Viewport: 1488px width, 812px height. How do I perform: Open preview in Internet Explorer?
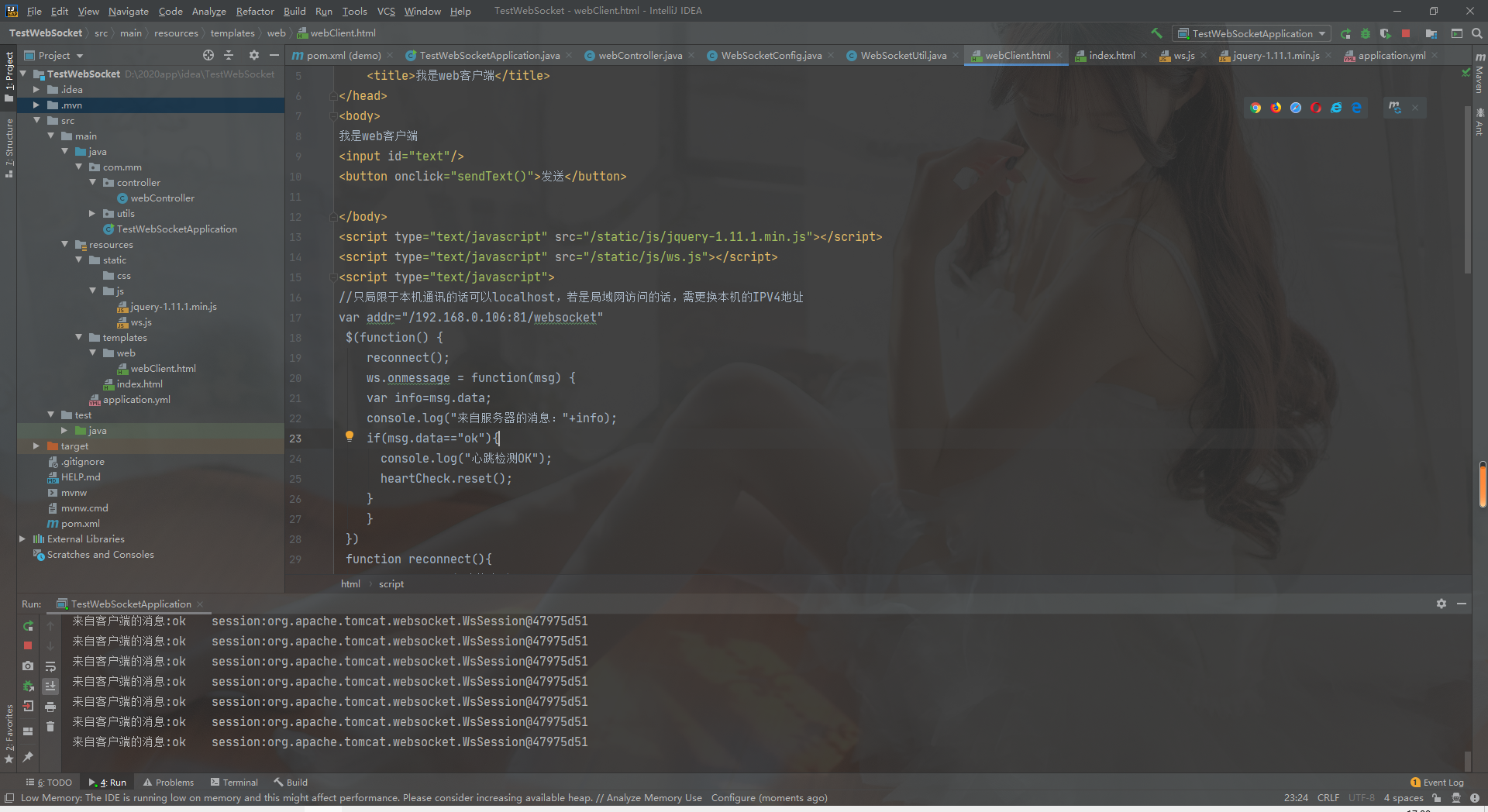pos(1336,108)
